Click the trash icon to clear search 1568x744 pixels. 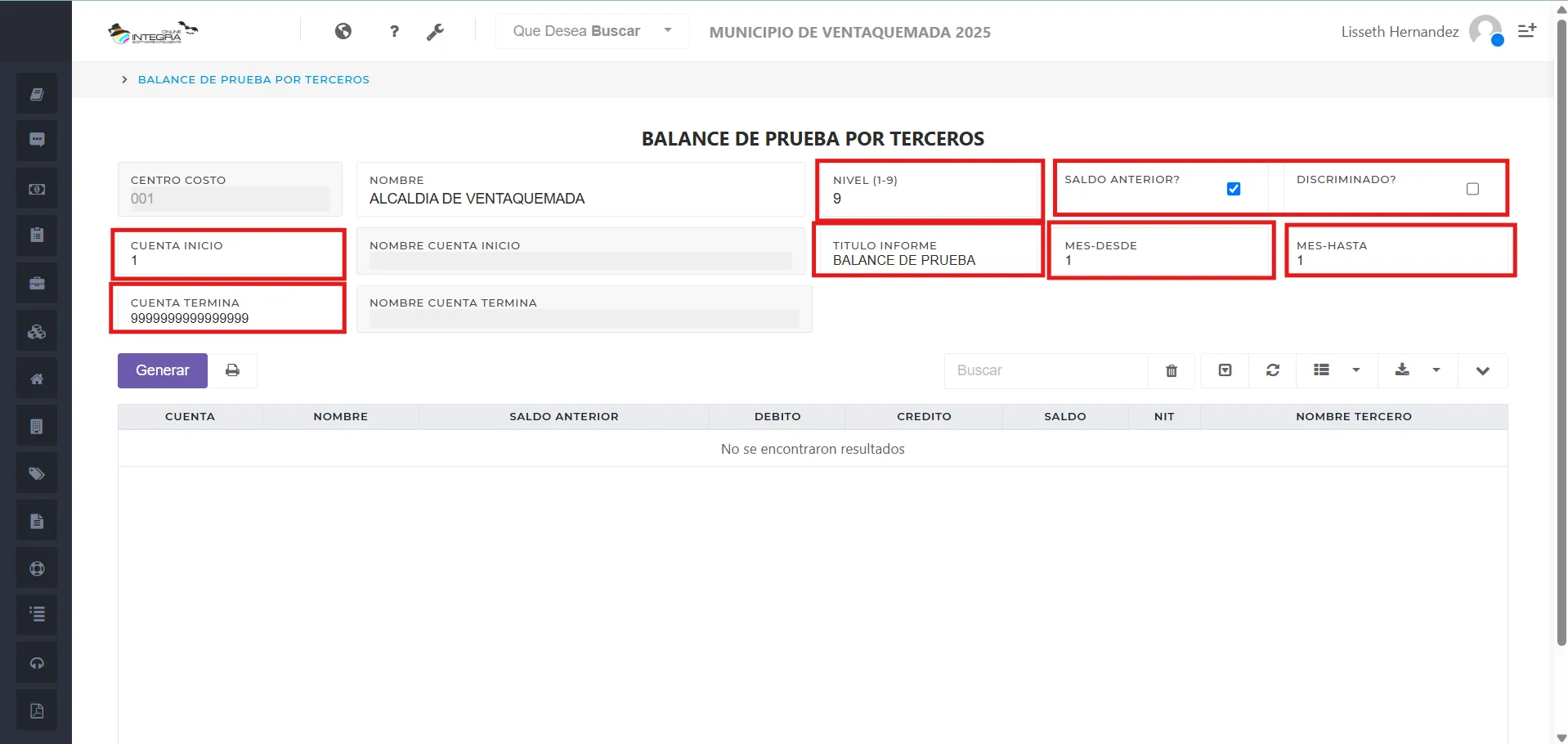pos(1171,370)
